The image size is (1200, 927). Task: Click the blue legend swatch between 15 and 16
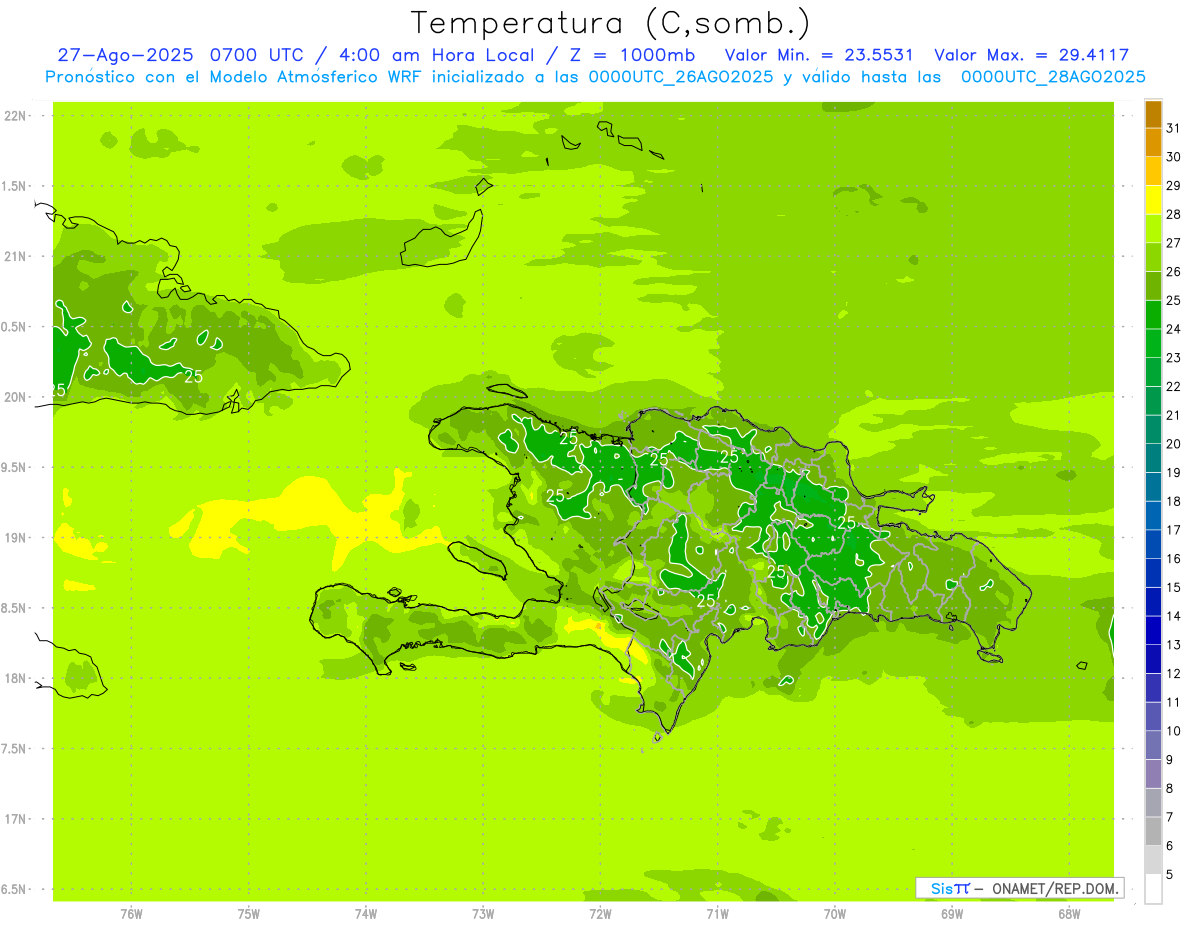click(x=1153, y=573)
